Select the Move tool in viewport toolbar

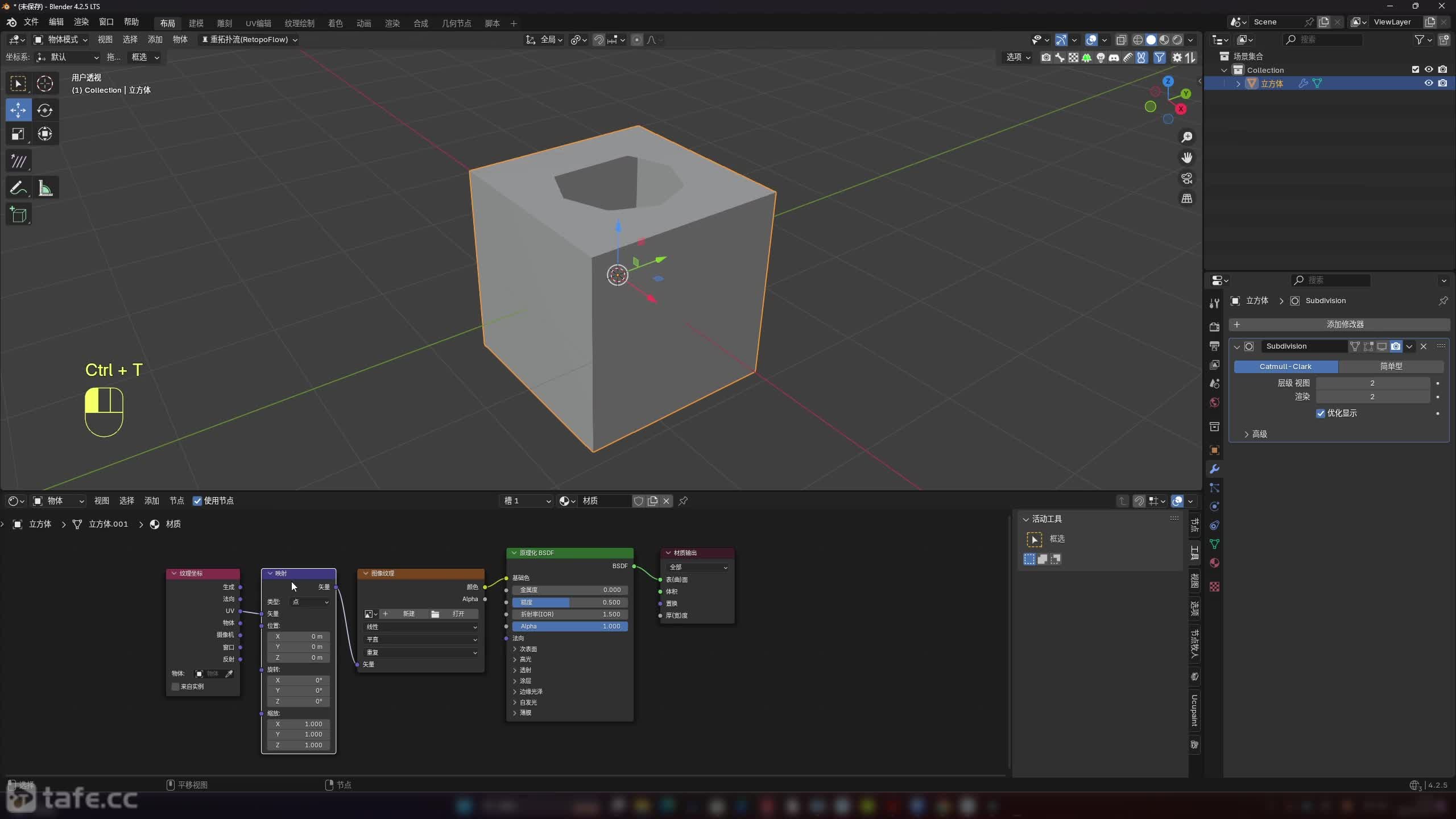[18, 110]
